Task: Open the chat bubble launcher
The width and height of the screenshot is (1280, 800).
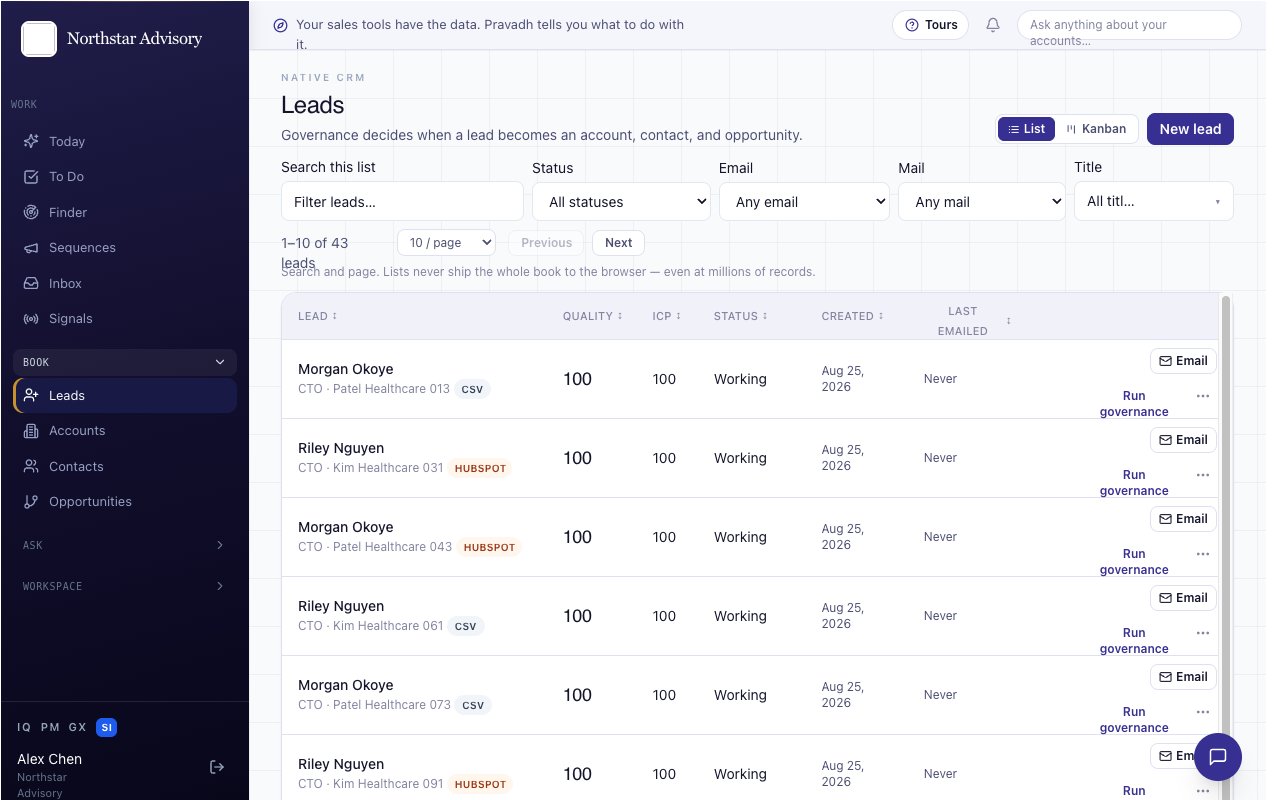Action: [1217, 756]
